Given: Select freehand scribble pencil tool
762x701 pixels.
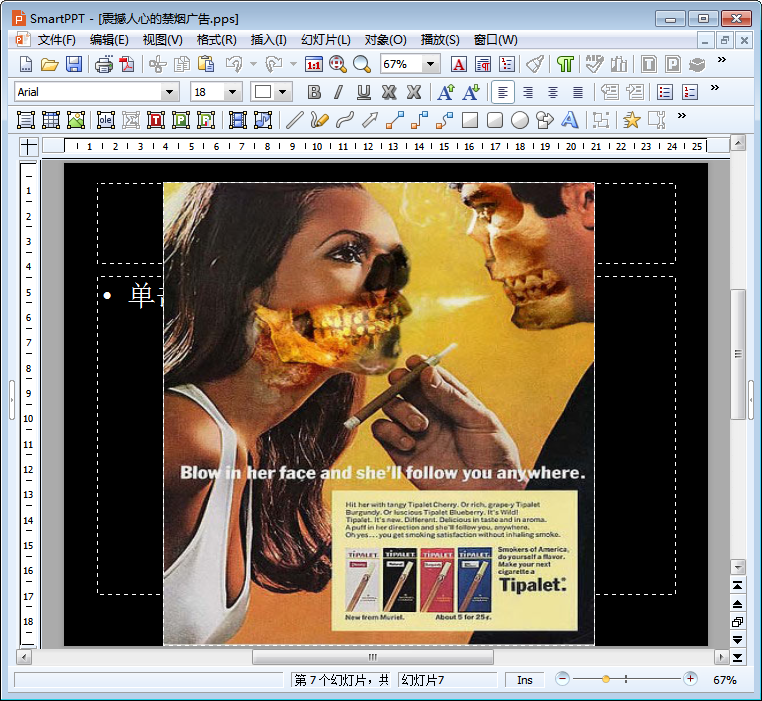Looking at the screenshot, I should 319,120.
